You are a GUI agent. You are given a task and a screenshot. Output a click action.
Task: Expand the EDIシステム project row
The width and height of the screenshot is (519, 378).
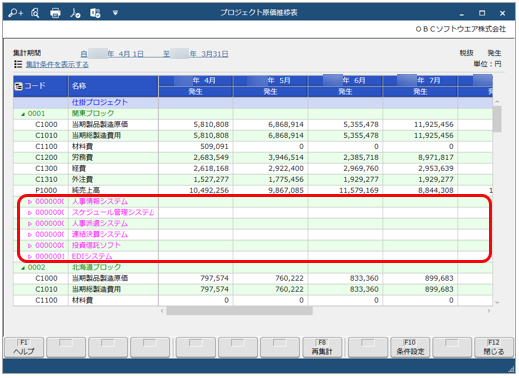click(30, 257)
